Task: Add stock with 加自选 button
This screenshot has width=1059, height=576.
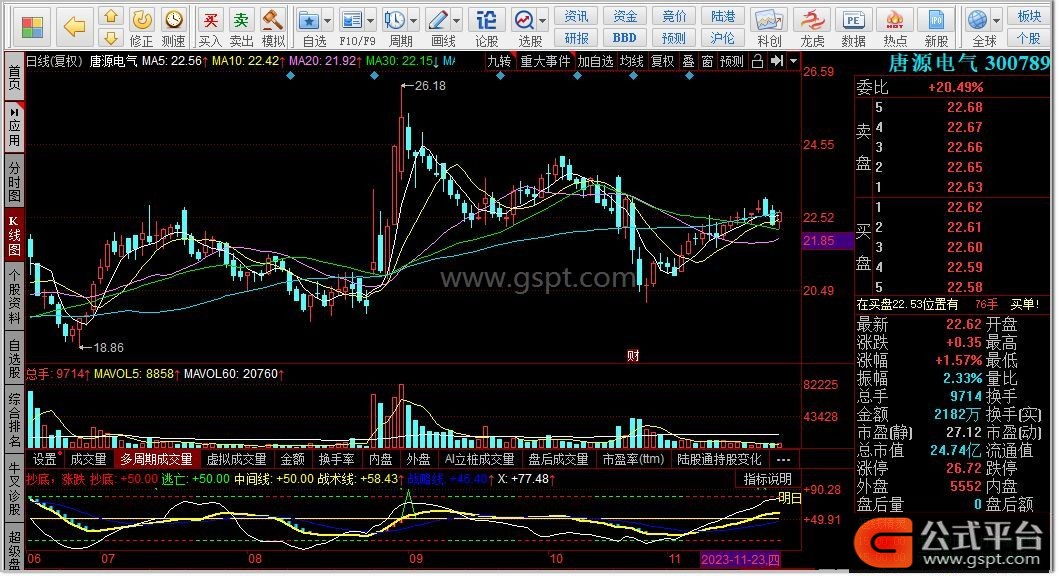Action: (596, 61)
